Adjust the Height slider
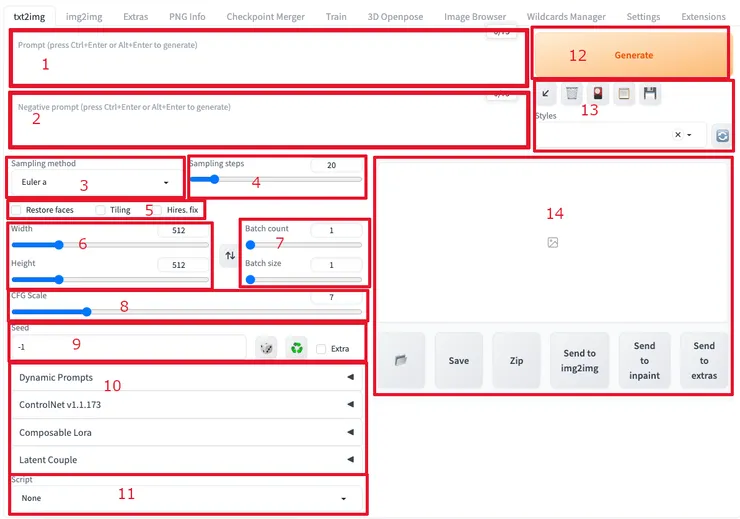The width and height of the screenshot is (740, 519). pyautogui.click(x=110, y=279)
